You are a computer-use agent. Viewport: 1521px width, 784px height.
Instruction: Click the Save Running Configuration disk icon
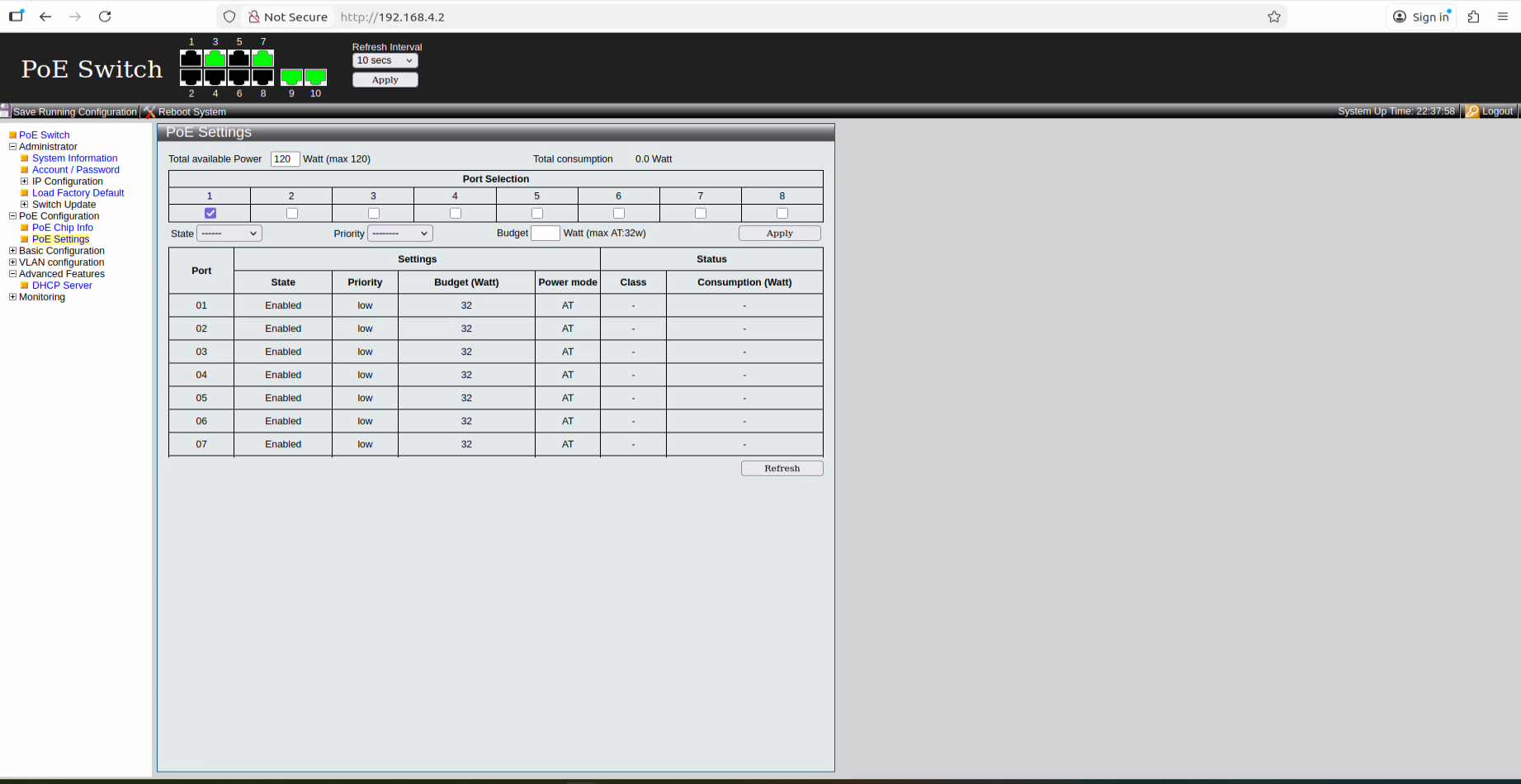tap(6, 111)
